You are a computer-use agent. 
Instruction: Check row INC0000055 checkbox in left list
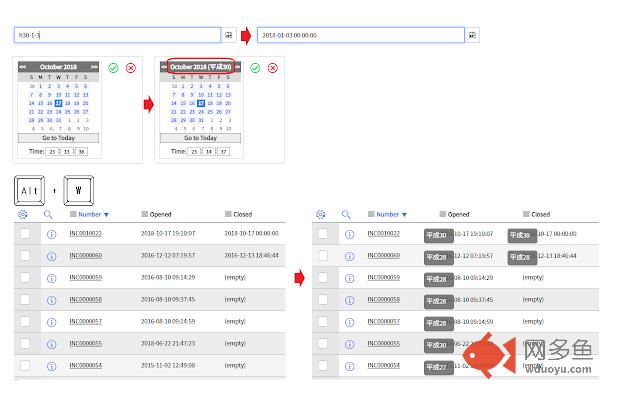tap(25, 344)
